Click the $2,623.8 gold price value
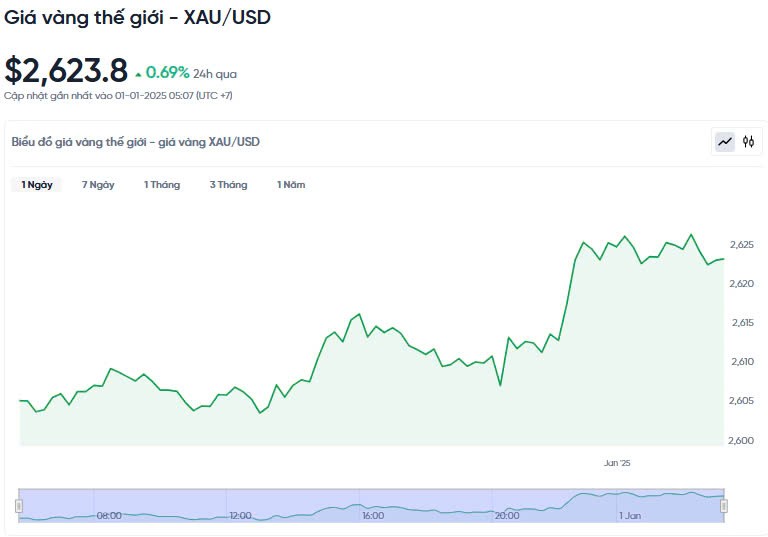This screenshot has width=768, height=537. pyautogui.click(x=66, y=71)
